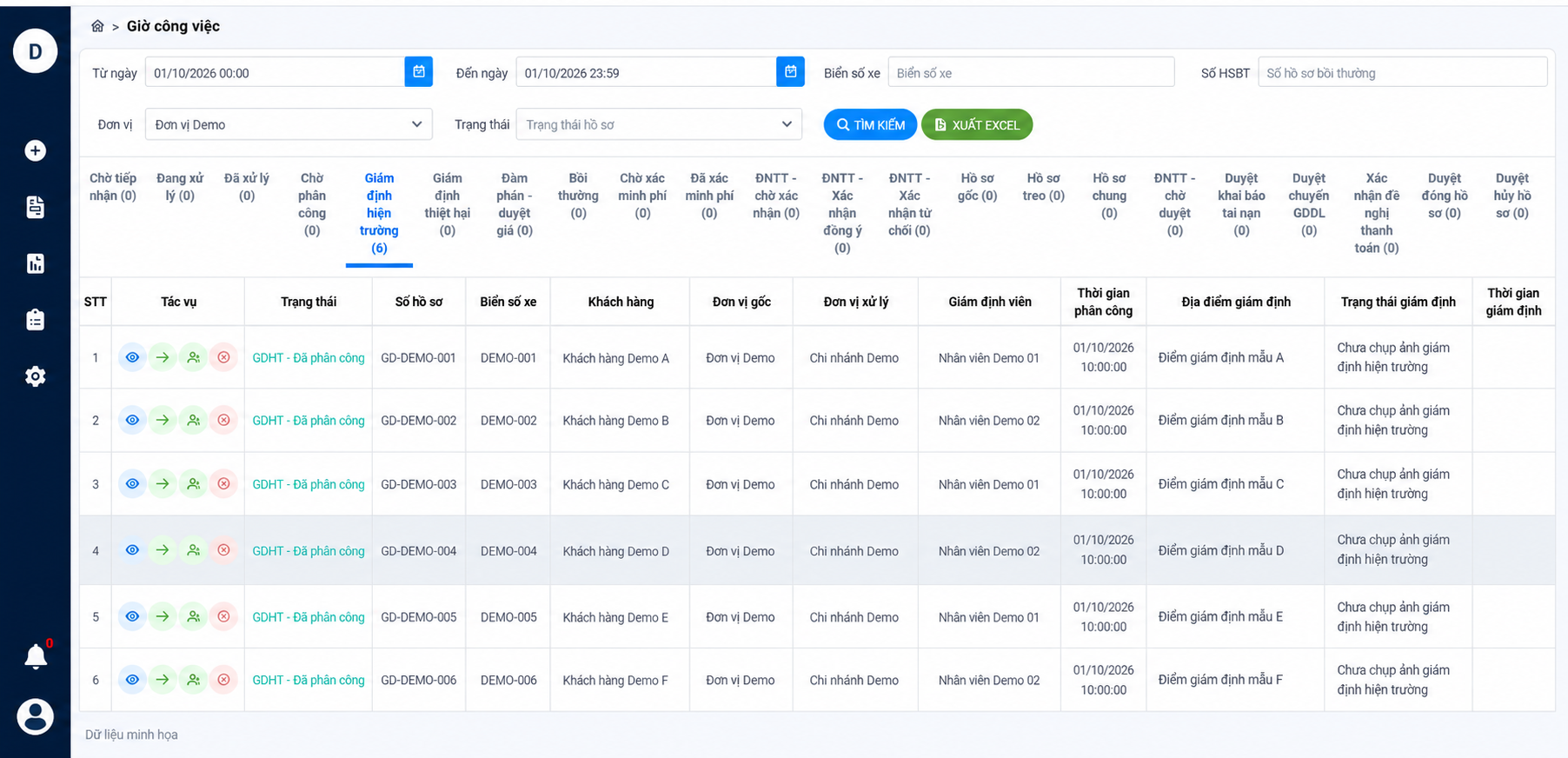
Task: Click the eye view icon for GD-DEMO-002
Action: click(x=132, y=420)
